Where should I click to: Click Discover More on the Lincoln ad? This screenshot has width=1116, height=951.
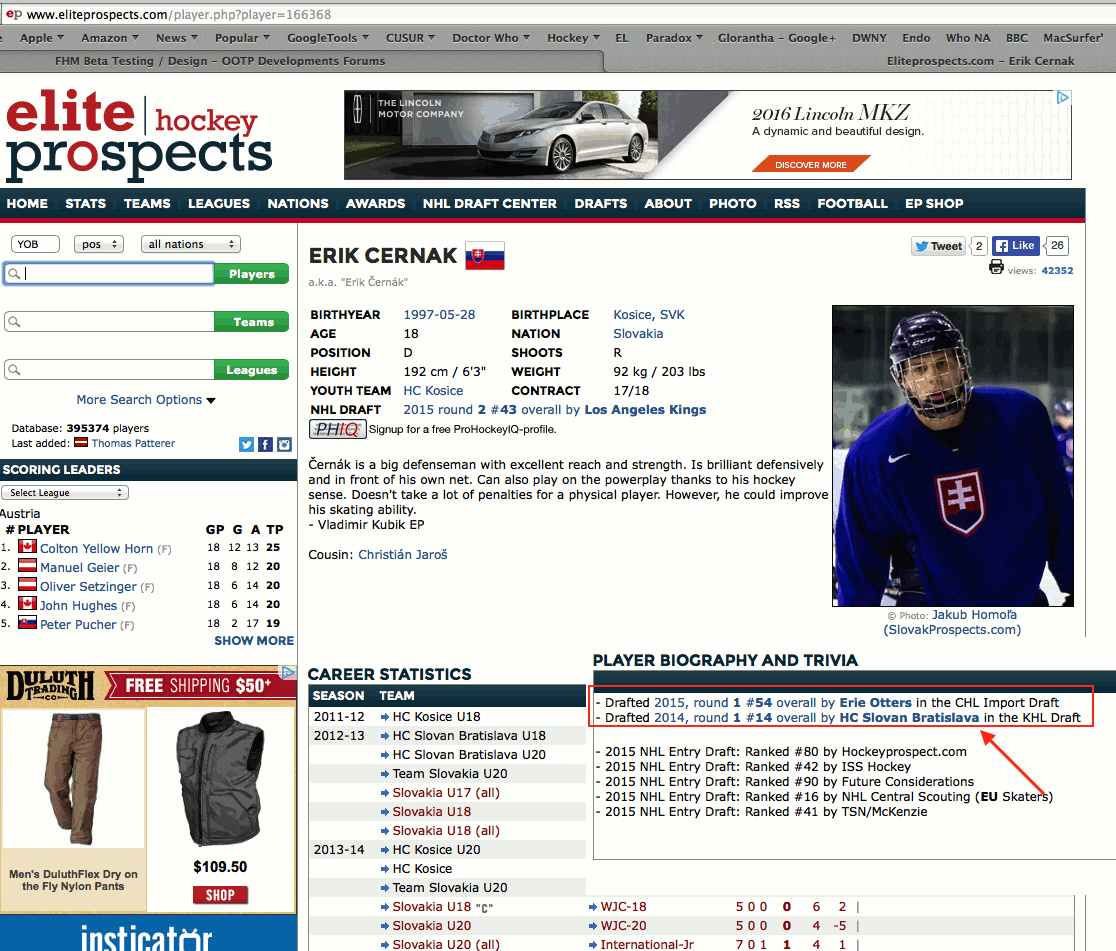811,164
